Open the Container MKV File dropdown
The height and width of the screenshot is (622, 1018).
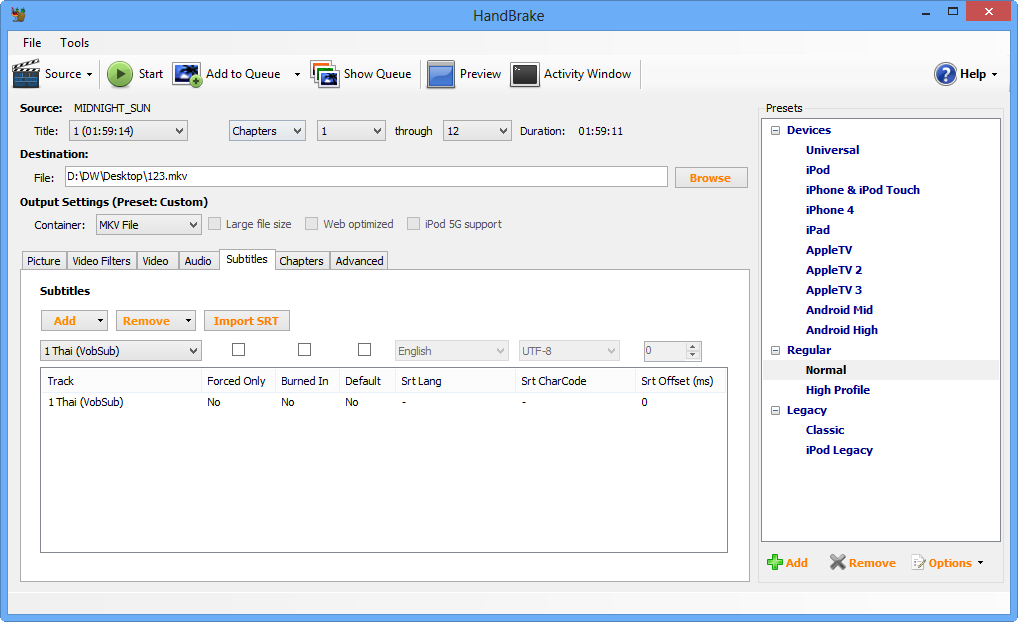point(149,225)
